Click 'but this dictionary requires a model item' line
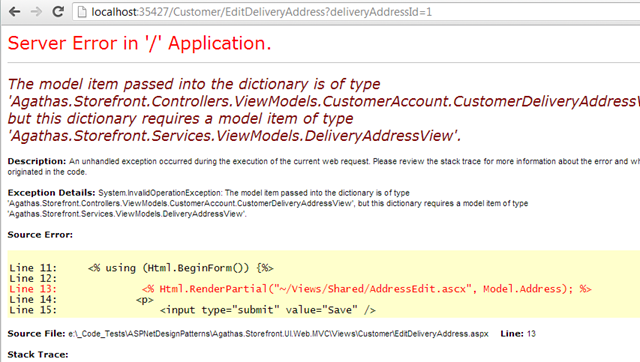Viewport: 640px width, 362px height. [180, 118]
